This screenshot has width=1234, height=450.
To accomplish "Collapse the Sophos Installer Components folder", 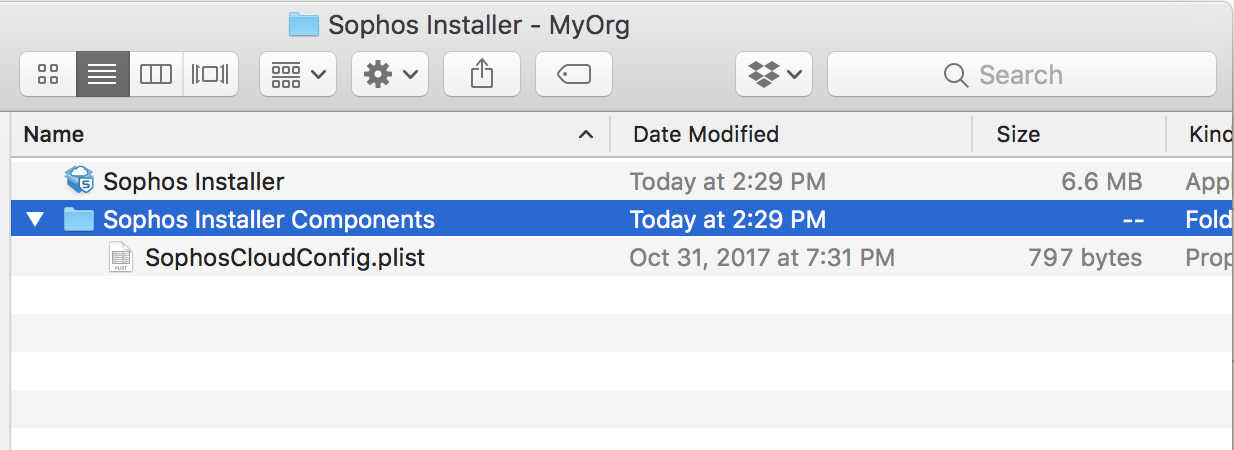I will (36, 220).
